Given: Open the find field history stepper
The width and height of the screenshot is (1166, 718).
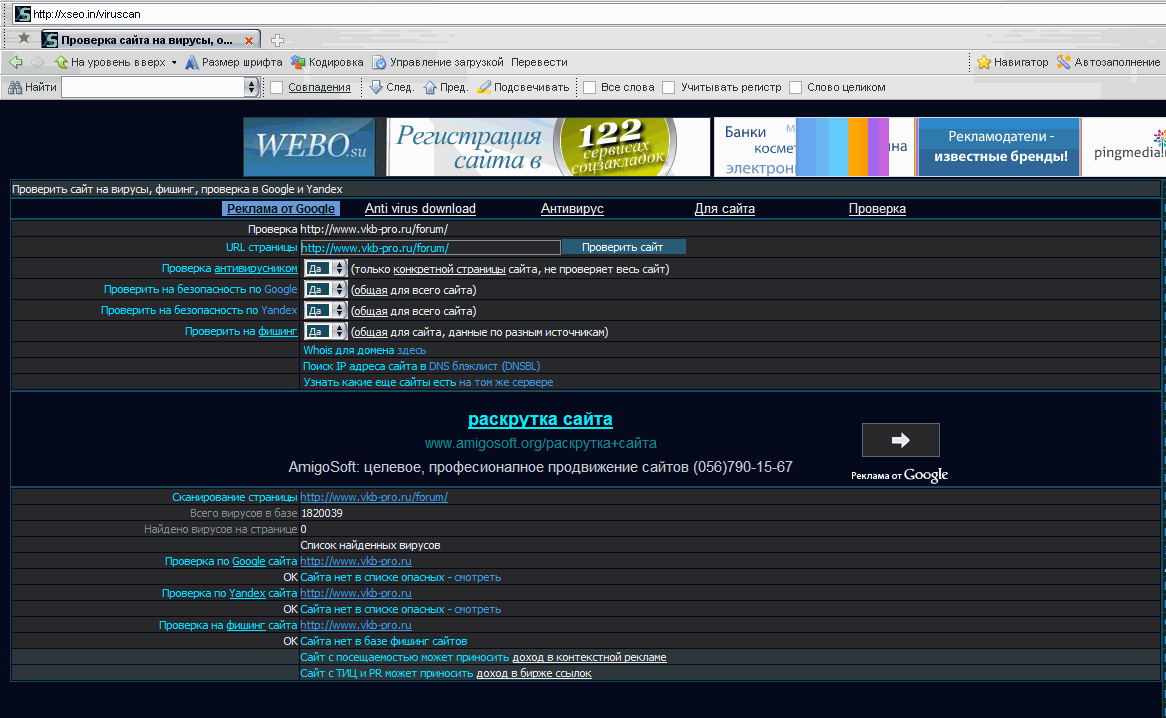Looking at the screenshot, I should tap(251, 87).
